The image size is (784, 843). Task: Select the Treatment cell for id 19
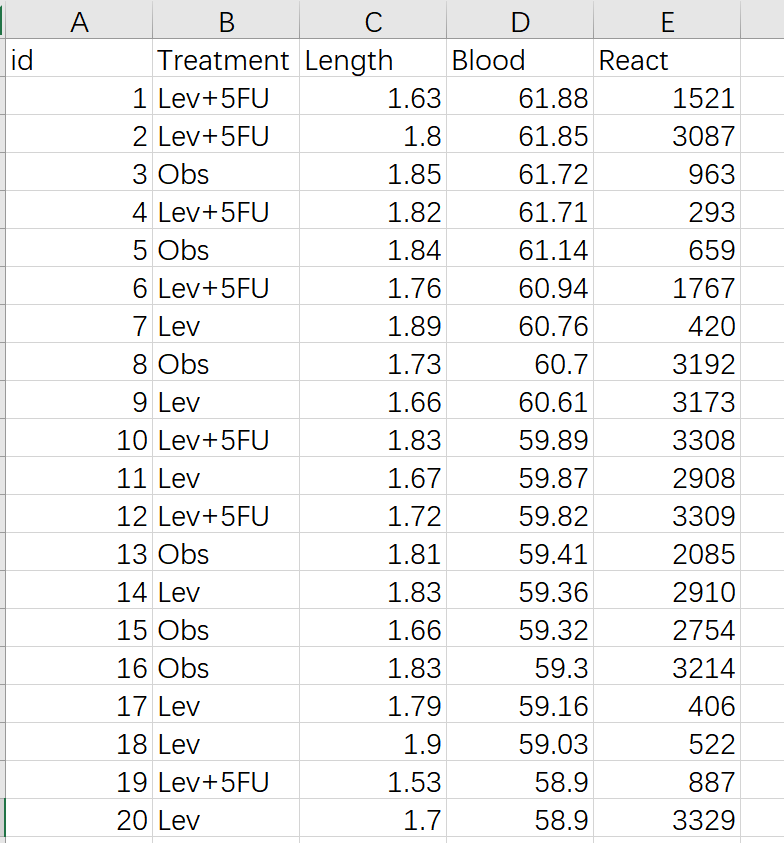coord(226,782)
